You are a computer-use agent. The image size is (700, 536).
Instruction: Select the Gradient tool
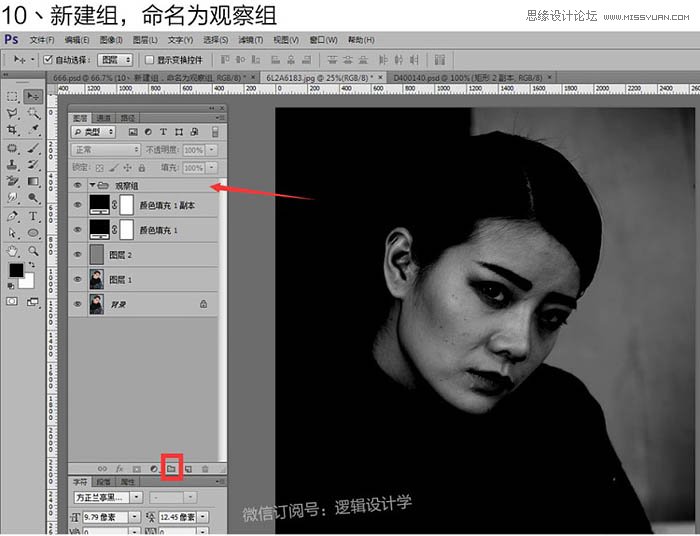[33, 181]
